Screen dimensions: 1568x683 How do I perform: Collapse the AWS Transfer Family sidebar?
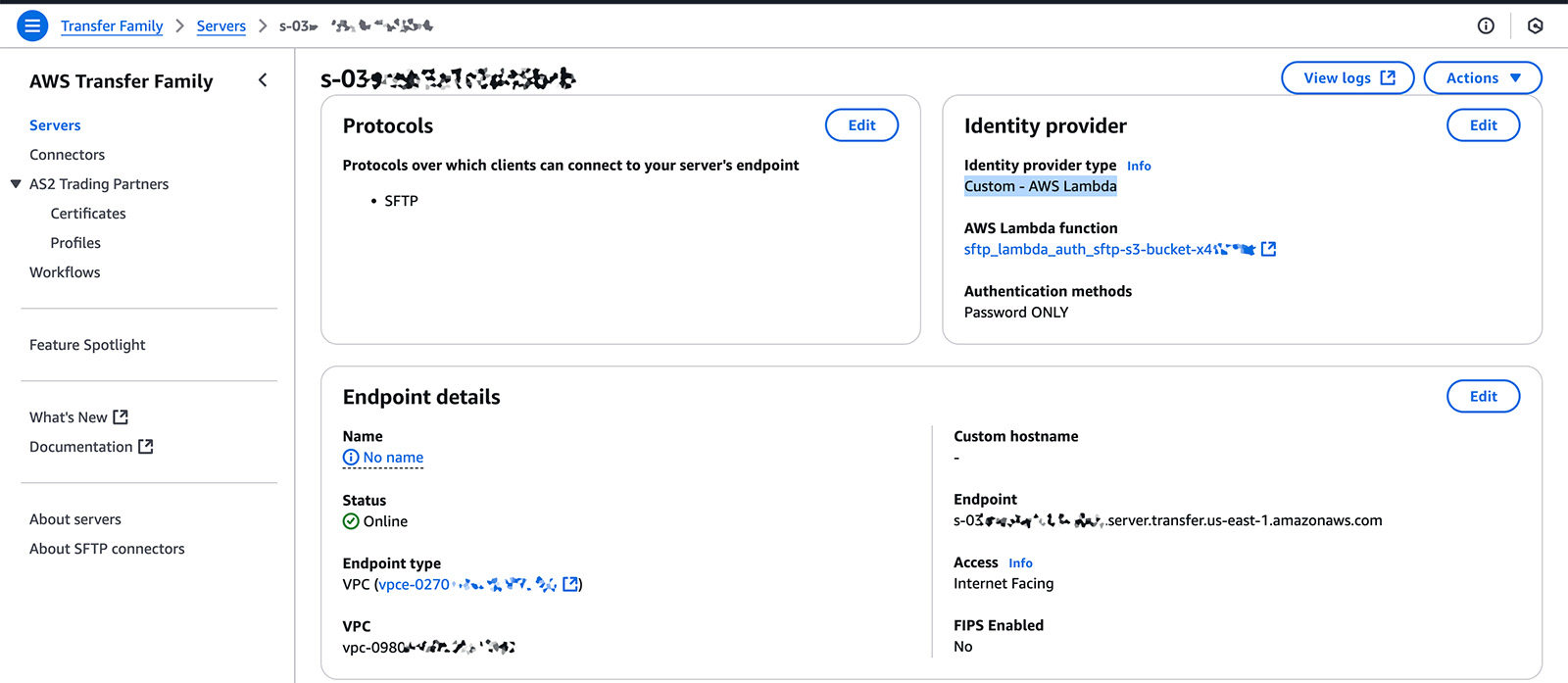click(262, 80)
